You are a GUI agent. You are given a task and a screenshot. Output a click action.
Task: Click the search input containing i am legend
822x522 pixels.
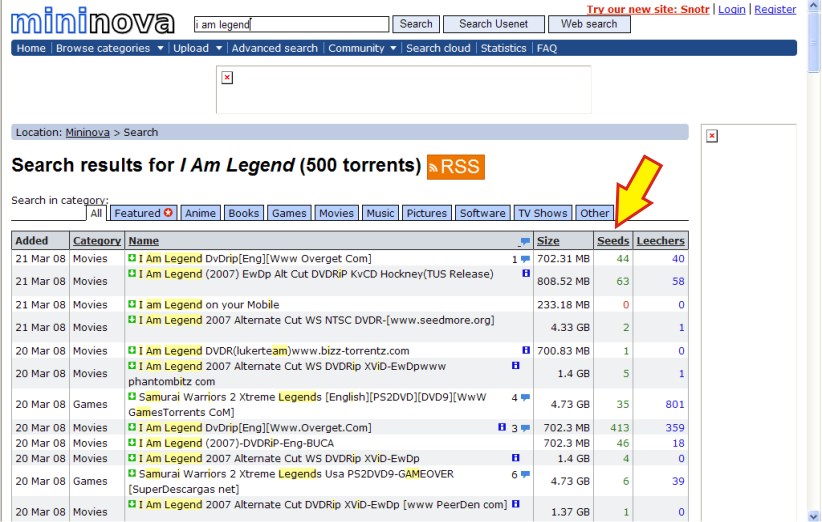[291, 24]
